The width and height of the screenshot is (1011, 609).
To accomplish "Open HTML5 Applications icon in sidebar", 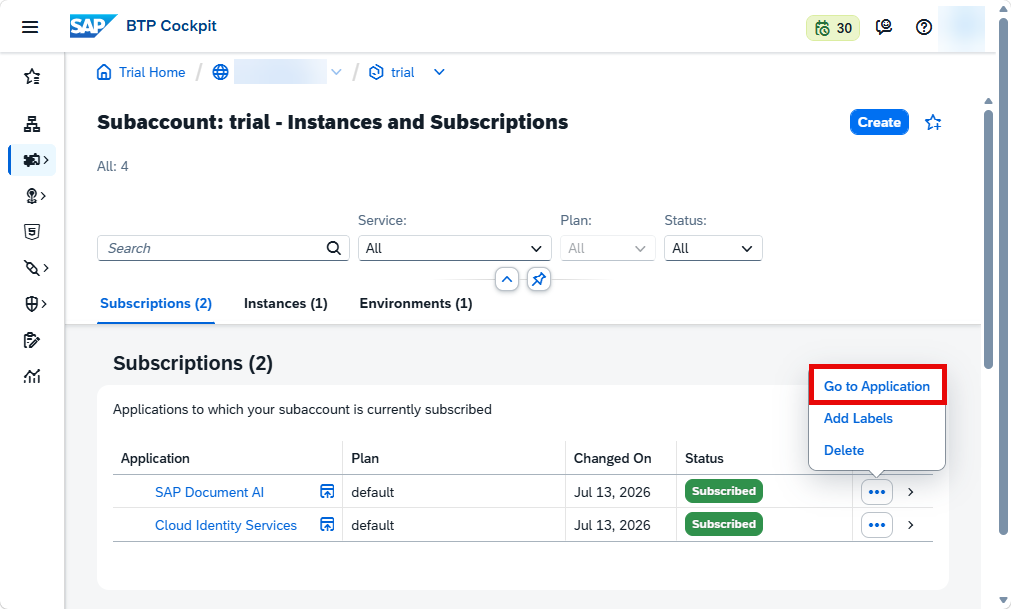I will tap(32, 232).
